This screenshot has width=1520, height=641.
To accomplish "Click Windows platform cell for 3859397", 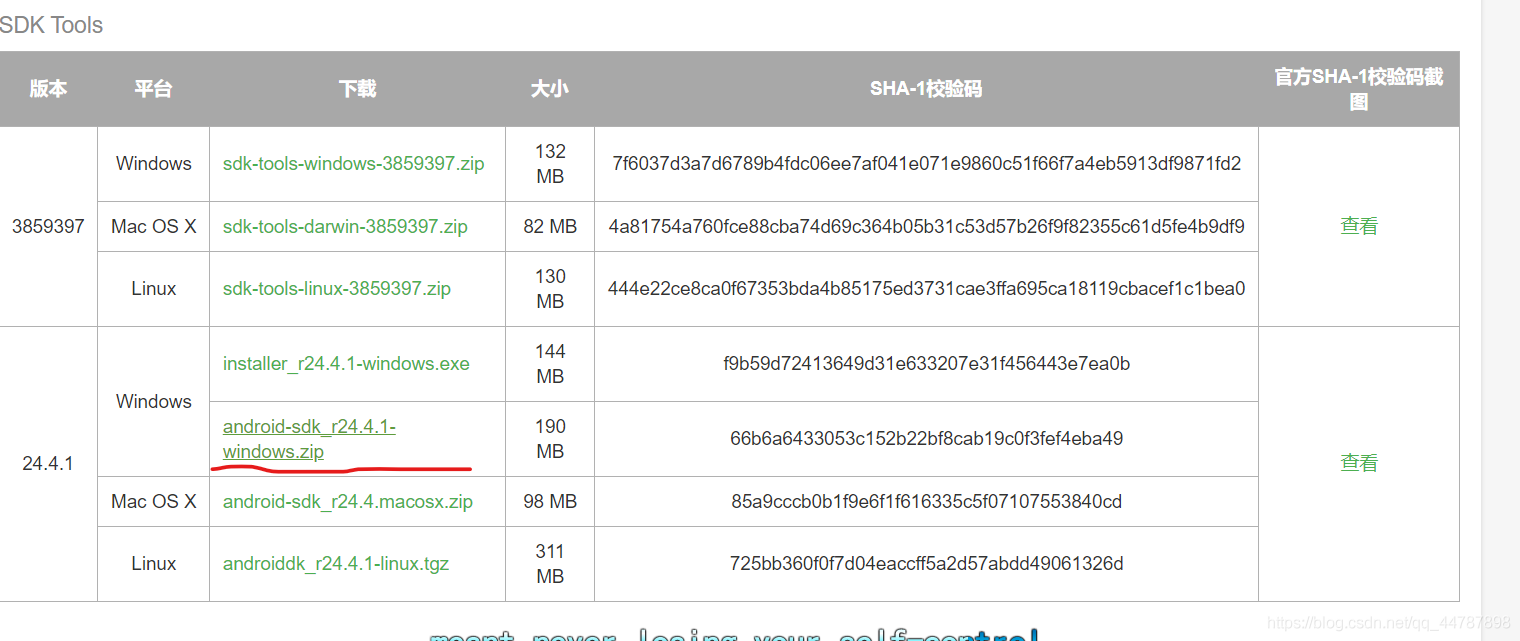I will click(153, 163).
